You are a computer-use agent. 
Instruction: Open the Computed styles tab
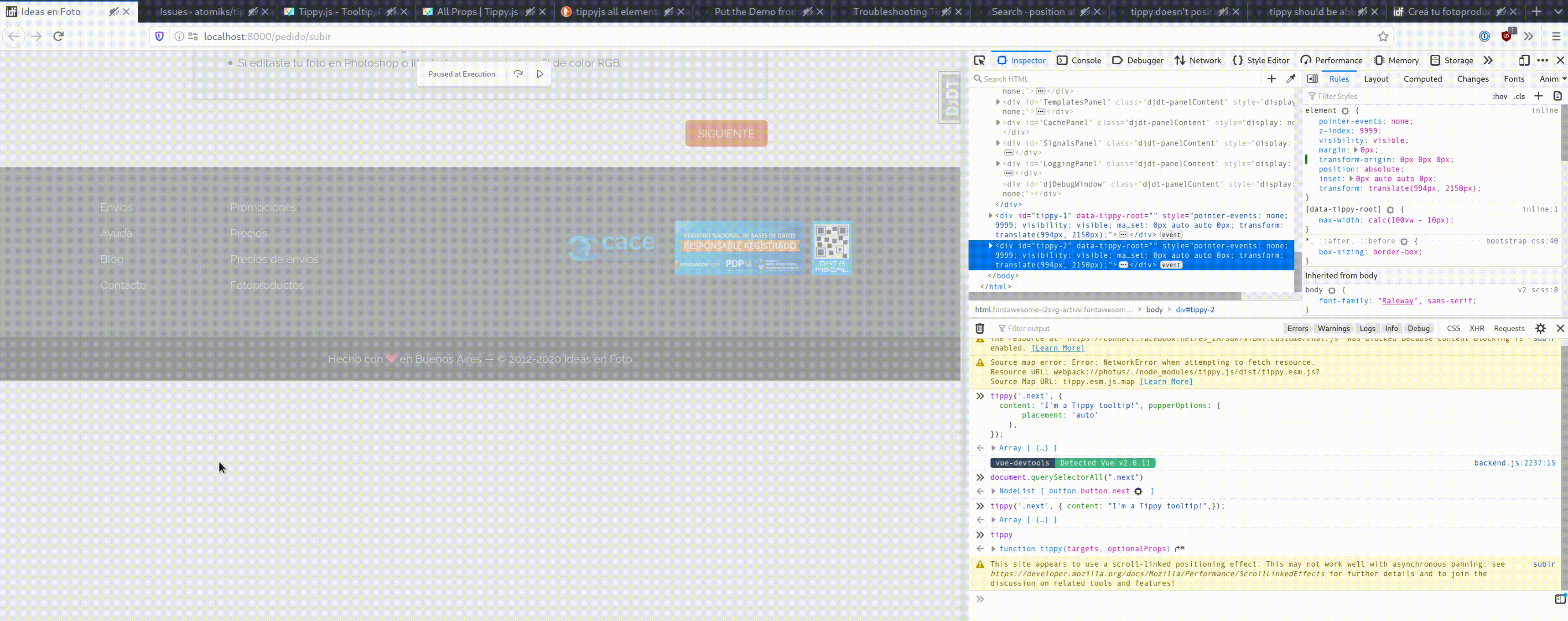(x=1423, y=79)
